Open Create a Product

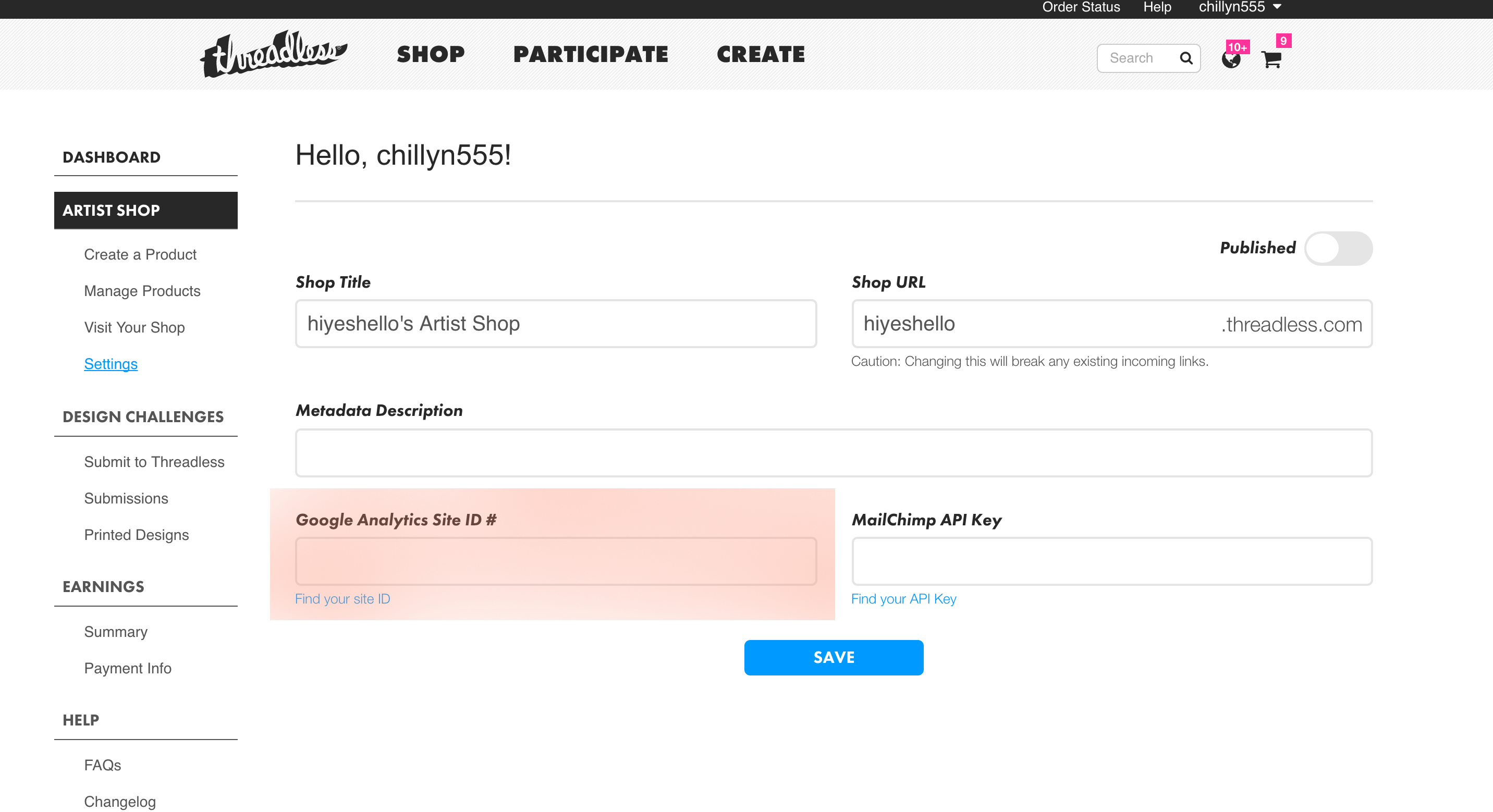point(140,254)
